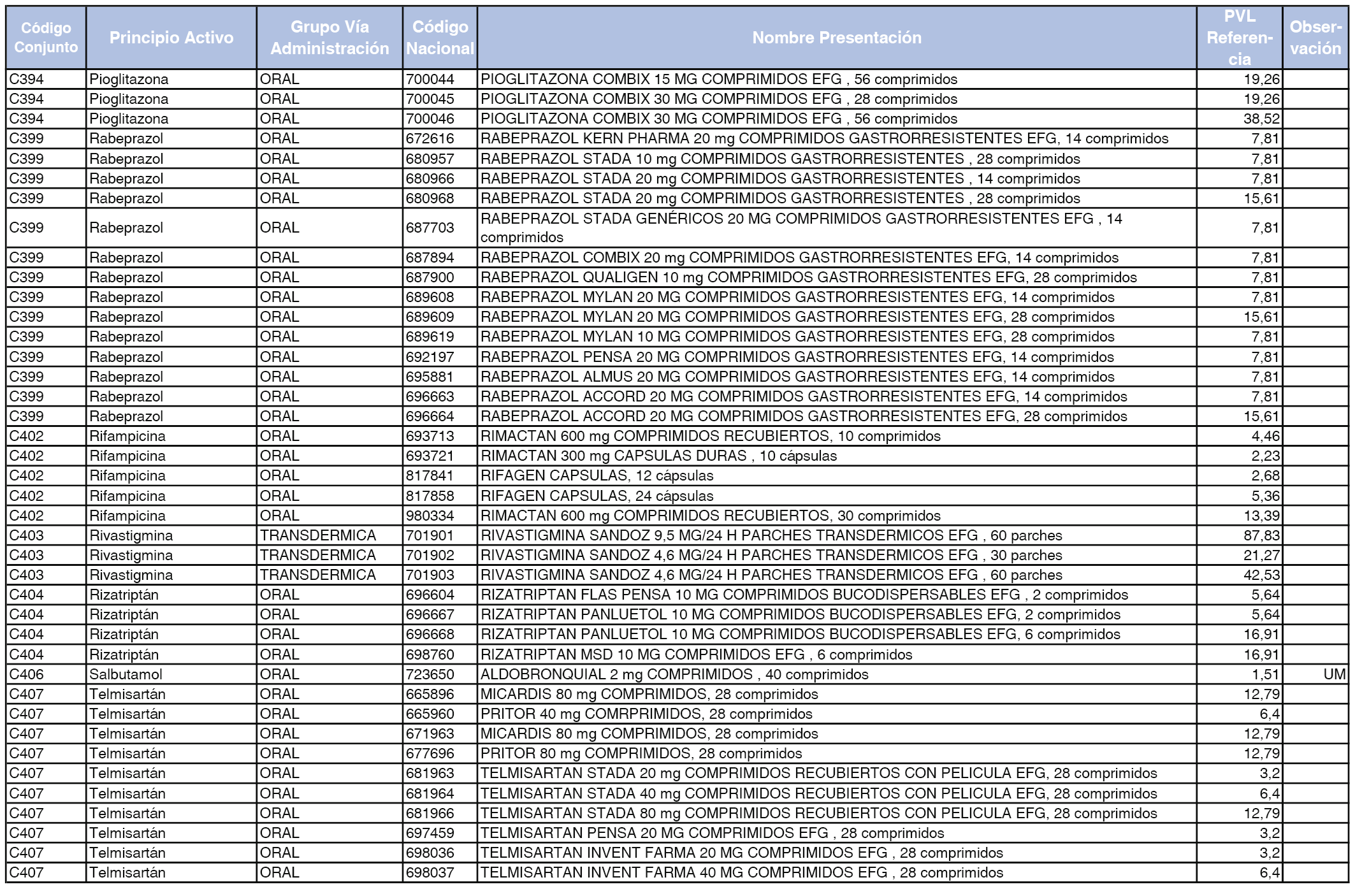Image resolution: width=1355 pixels, height=896 pixels.
Task: Click the Salbutamol active ingredient cell
Action: [x=171, y=674]
